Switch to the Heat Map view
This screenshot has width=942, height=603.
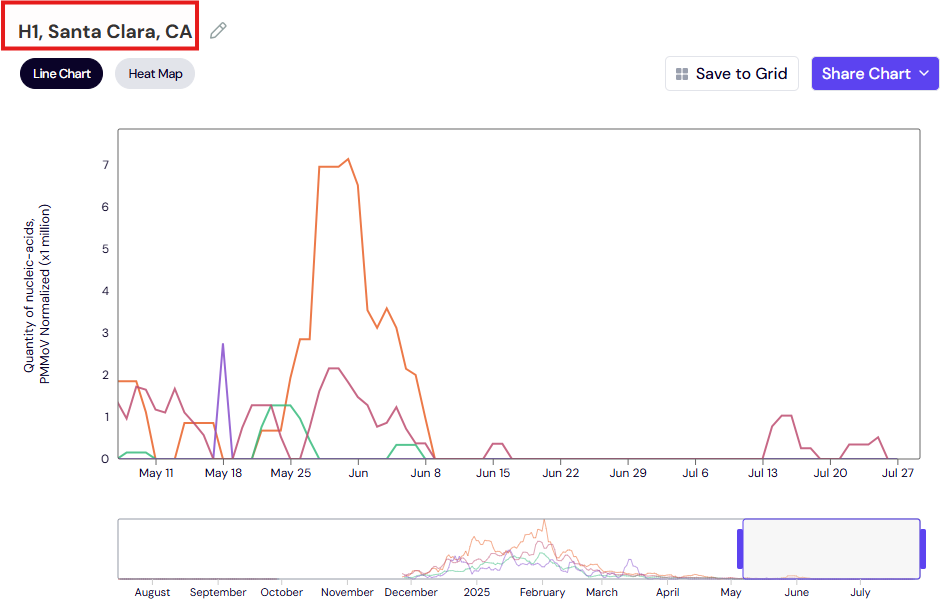[155, 74]
